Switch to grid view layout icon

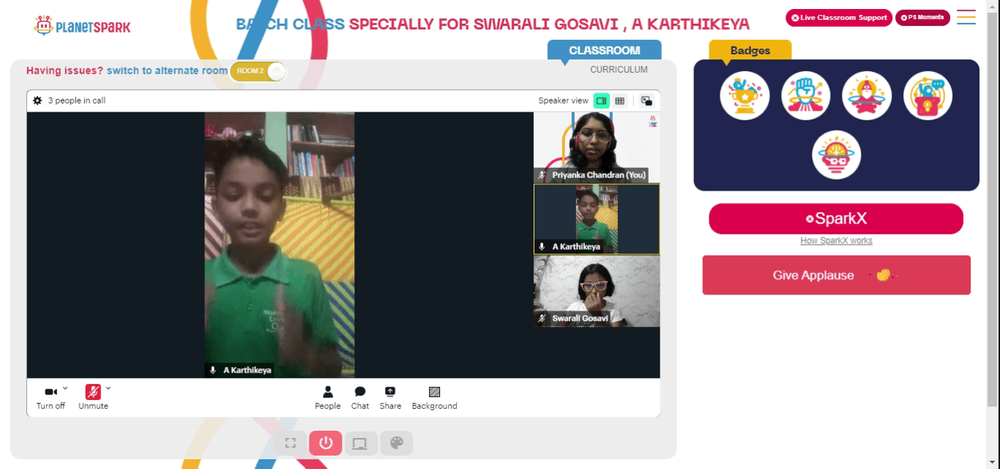[619, 101]
